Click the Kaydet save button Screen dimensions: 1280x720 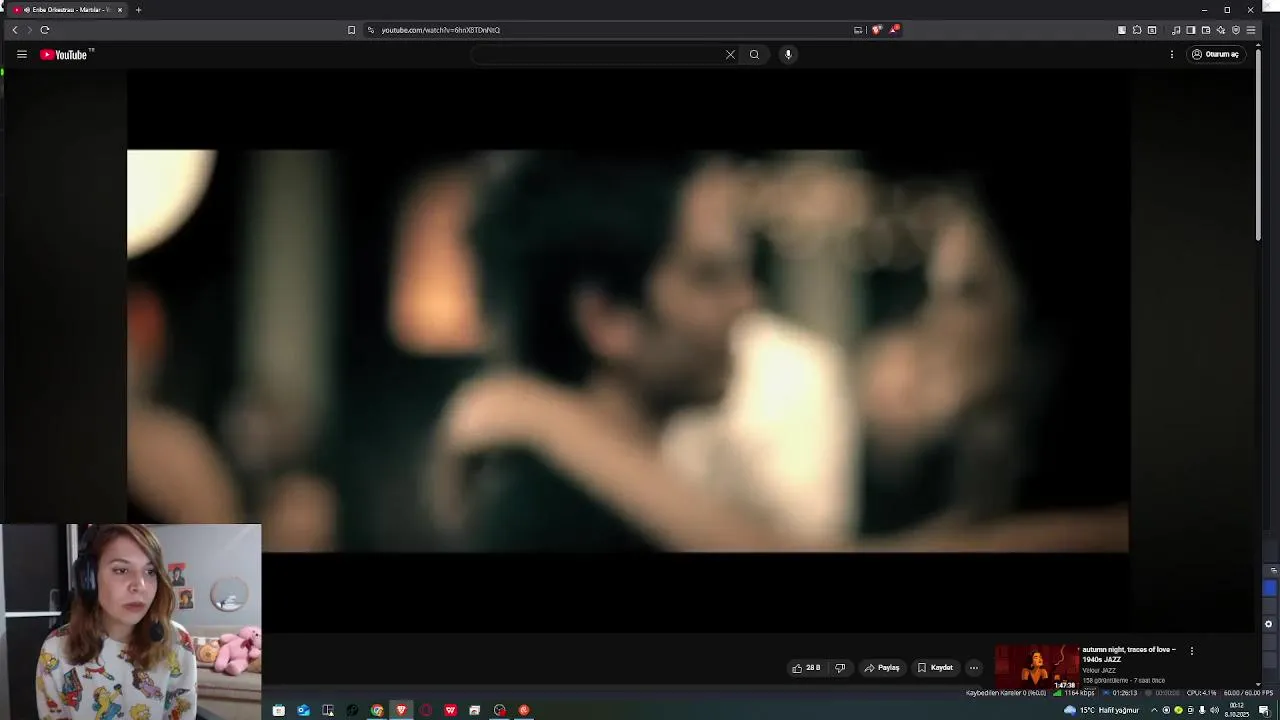(935, 668)
